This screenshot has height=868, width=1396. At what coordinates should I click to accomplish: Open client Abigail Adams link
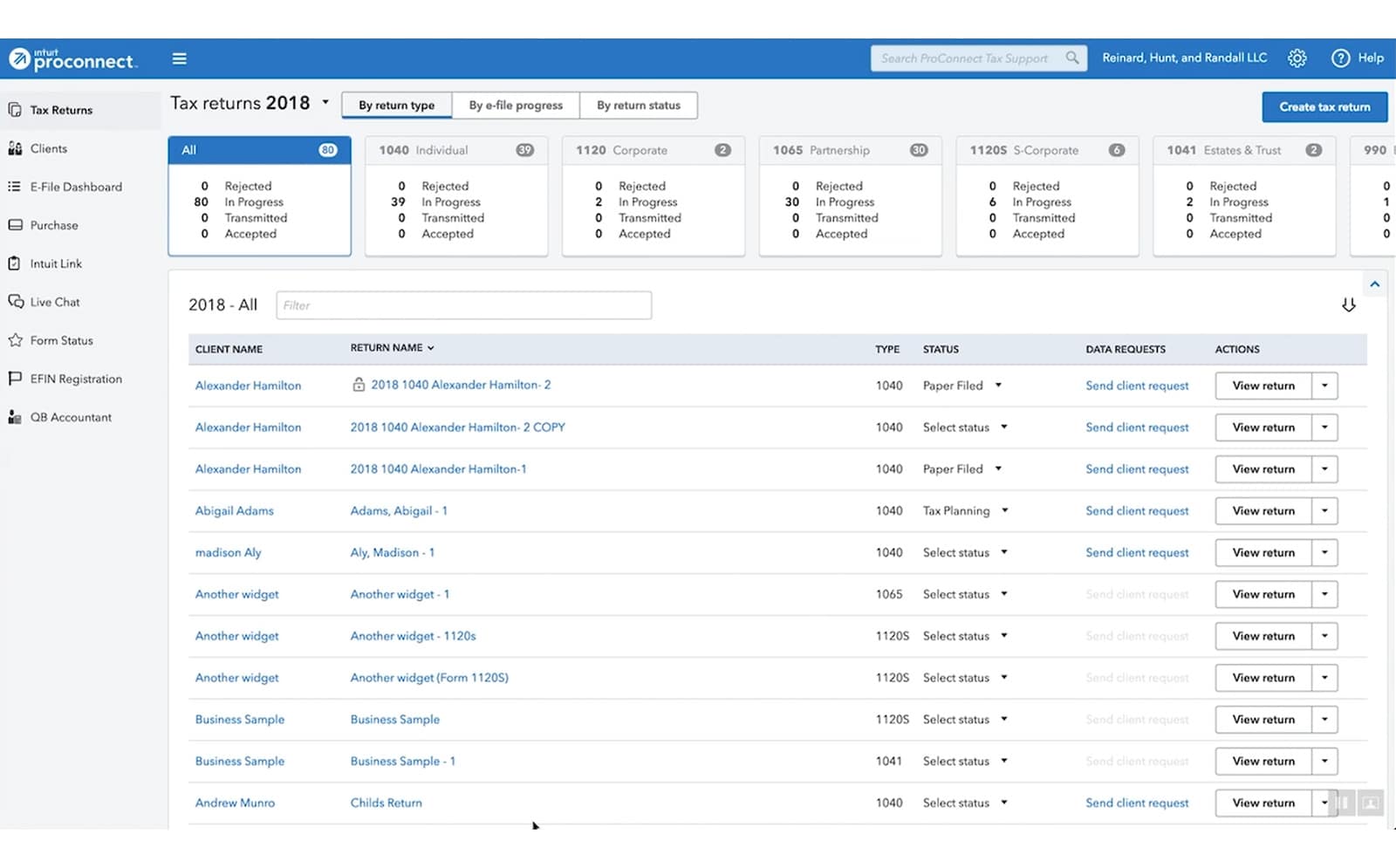(x=235, y=511)
